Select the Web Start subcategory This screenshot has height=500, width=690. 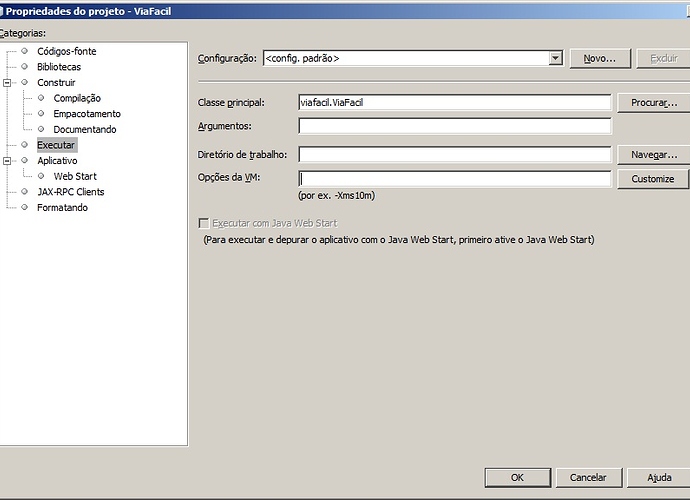tap(75, 176)
